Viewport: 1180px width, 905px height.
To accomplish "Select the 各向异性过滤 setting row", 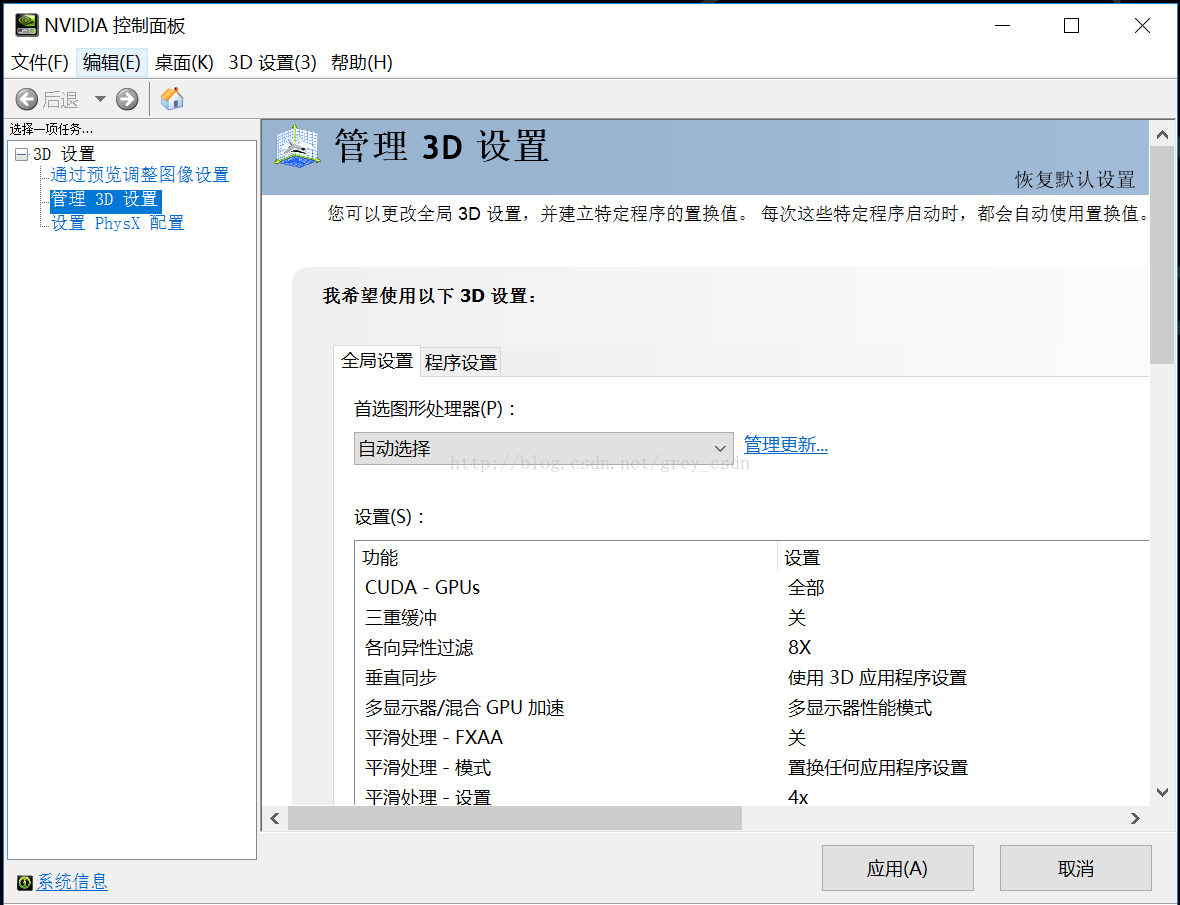I will (x=752, y=648).
